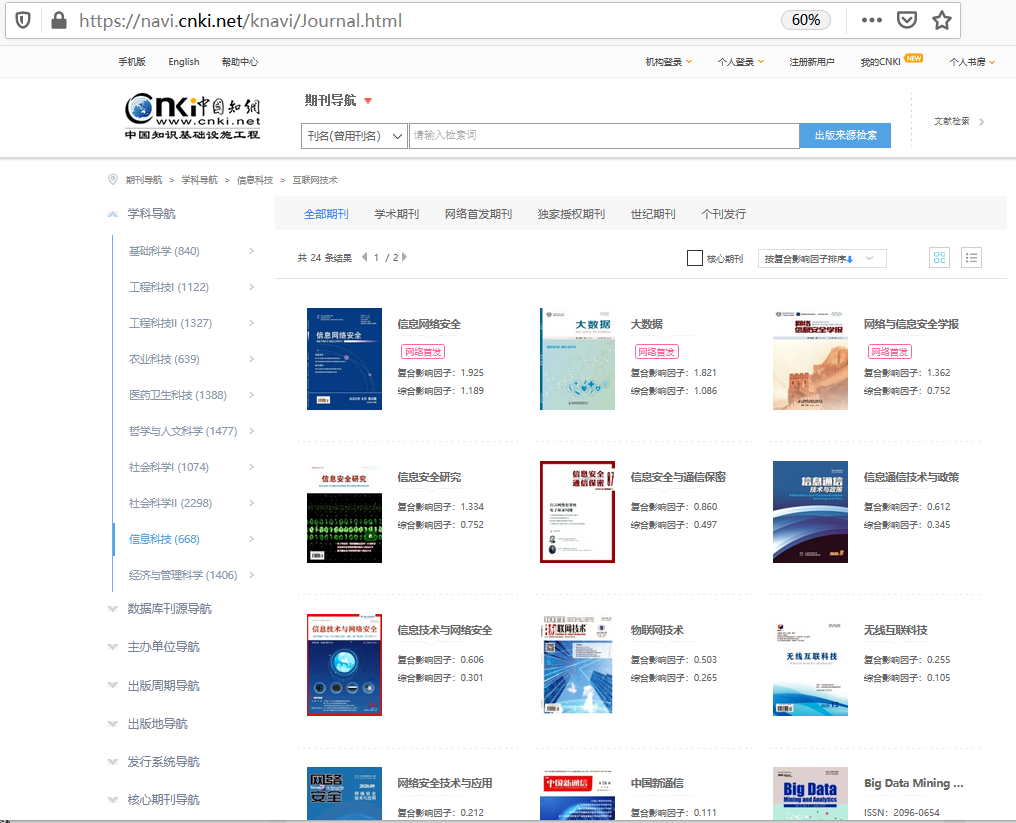1016x823 pixels.
Task: Select the 个刊发行 tab
Action: [x=723, y=214]
